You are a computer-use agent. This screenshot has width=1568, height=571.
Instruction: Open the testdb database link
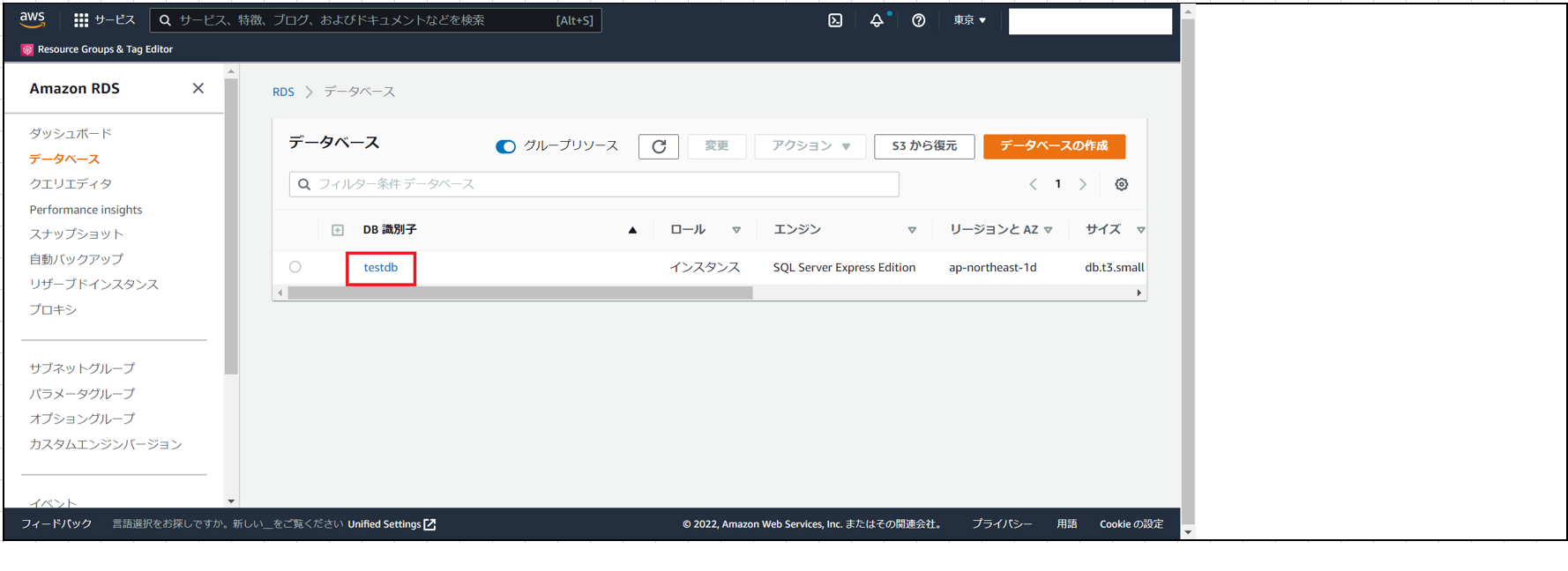pos(381,267)
